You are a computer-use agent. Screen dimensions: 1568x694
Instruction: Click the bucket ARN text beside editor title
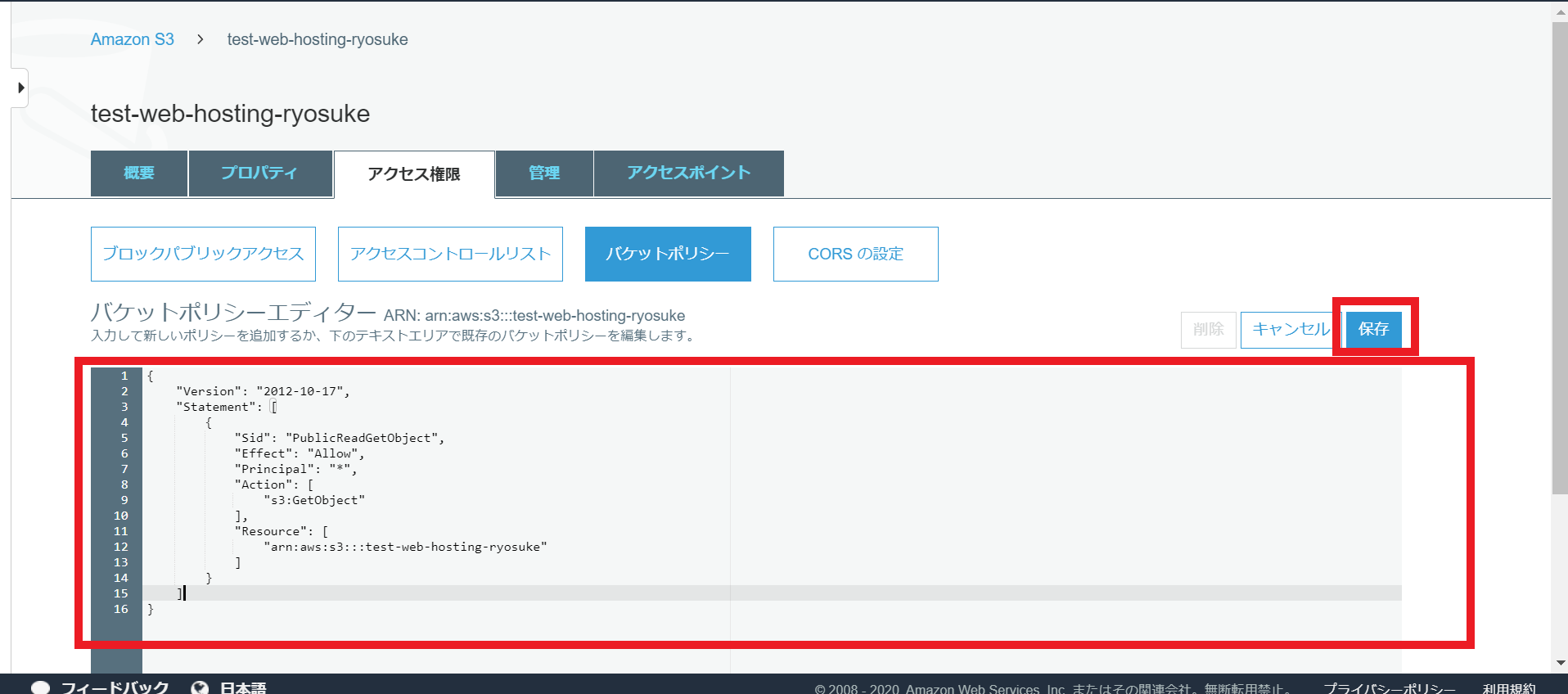[534, 316]
